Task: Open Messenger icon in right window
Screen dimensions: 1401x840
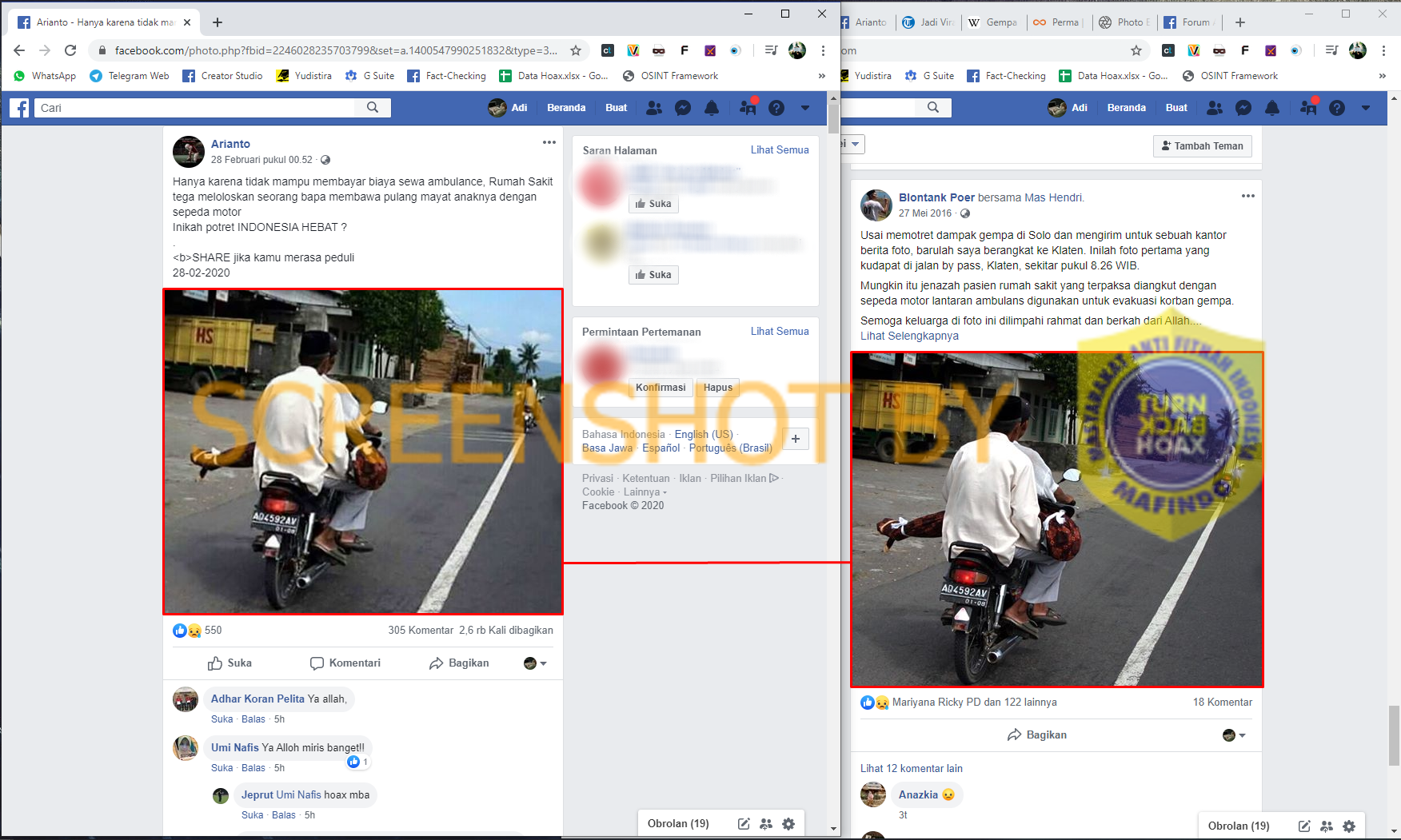Action: [1243, 108]
